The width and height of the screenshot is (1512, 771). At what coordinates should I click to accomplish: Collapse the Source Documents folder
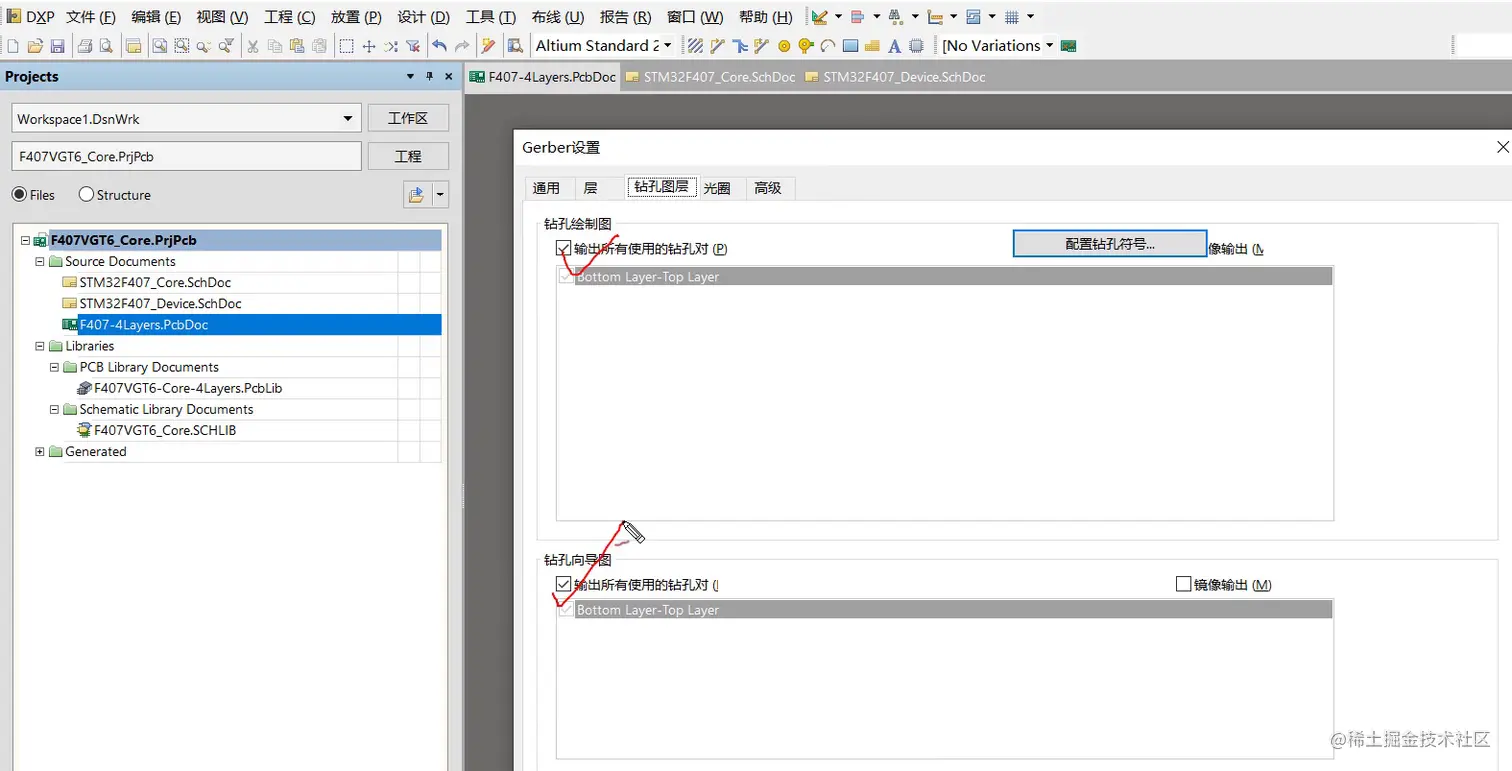tap(40, 262)
